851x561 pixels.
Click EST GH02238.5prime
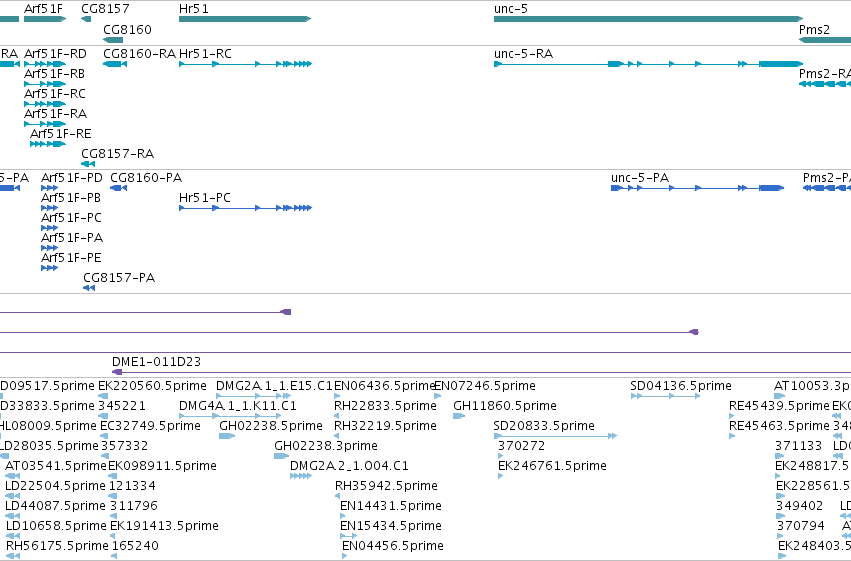pos(271,426)
